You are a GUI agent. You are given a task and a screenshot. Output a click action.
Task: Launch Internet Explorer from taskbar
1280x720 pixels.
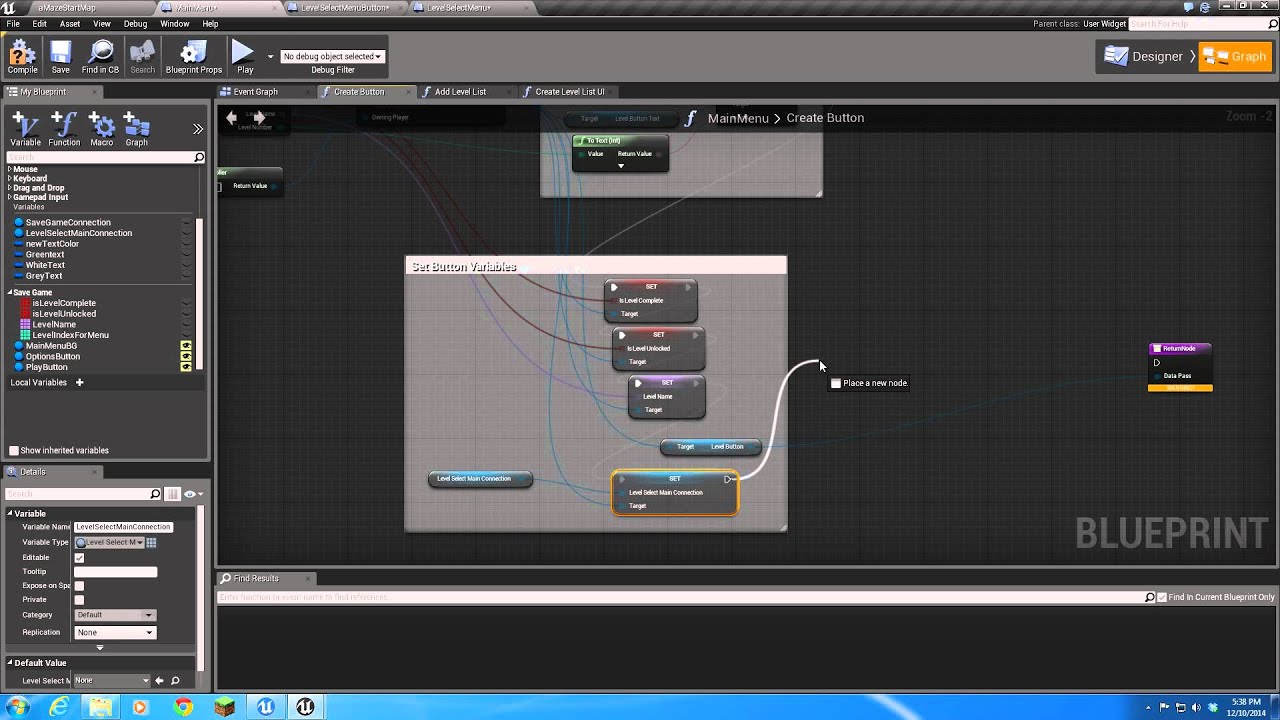60,707
